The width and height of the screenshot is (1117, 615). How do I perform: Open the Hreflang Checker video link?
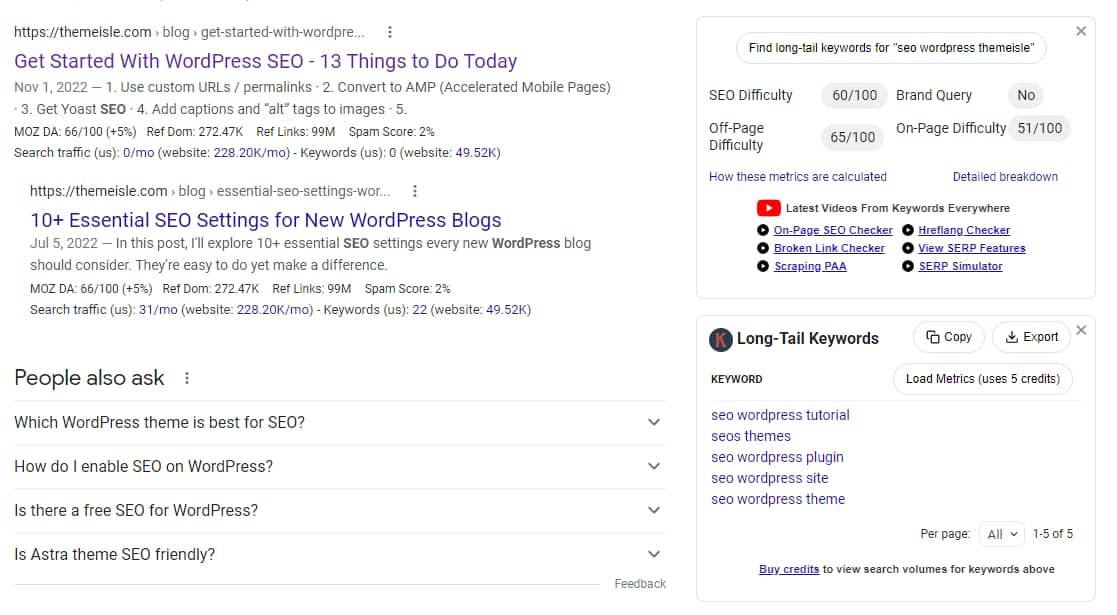click(964, 230)
